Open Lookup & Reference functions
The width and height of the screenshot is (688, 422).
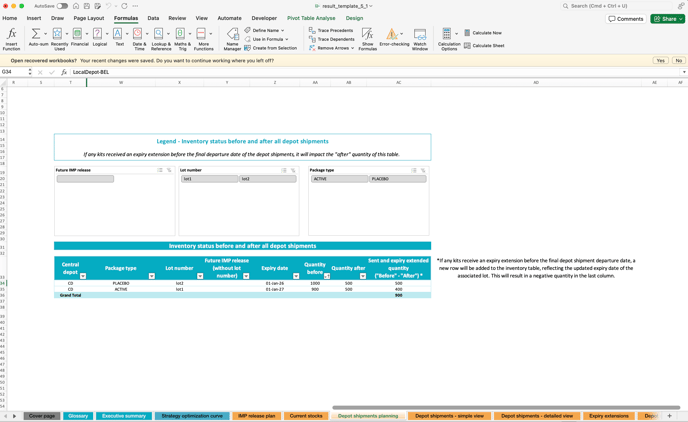coord(160,36)
